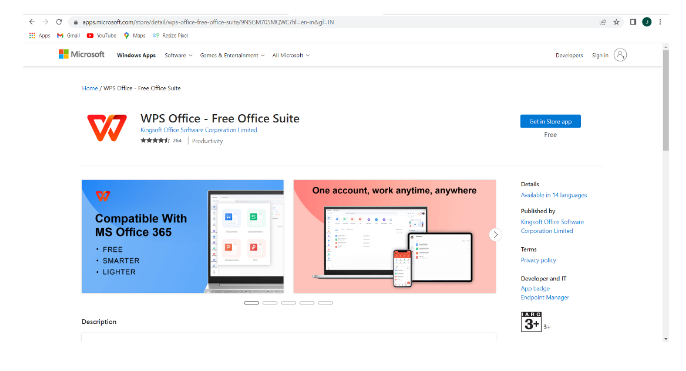Open Kingsoft Office Software publisher link under title
686x371 pixels.
199,130
